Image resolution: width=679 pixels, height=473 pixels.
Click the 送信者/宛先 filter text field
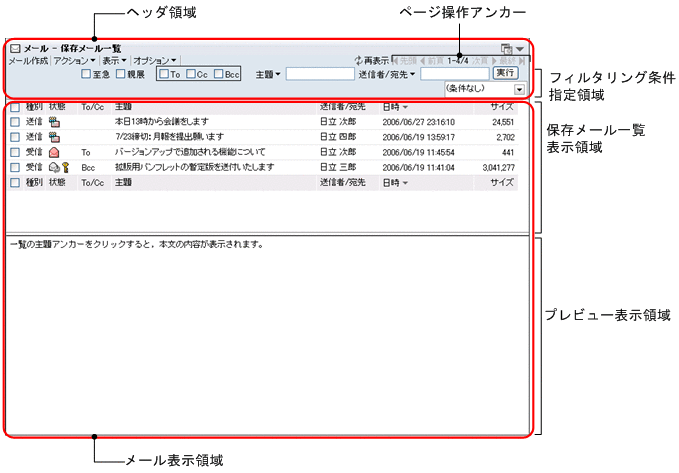click(455, 74)
